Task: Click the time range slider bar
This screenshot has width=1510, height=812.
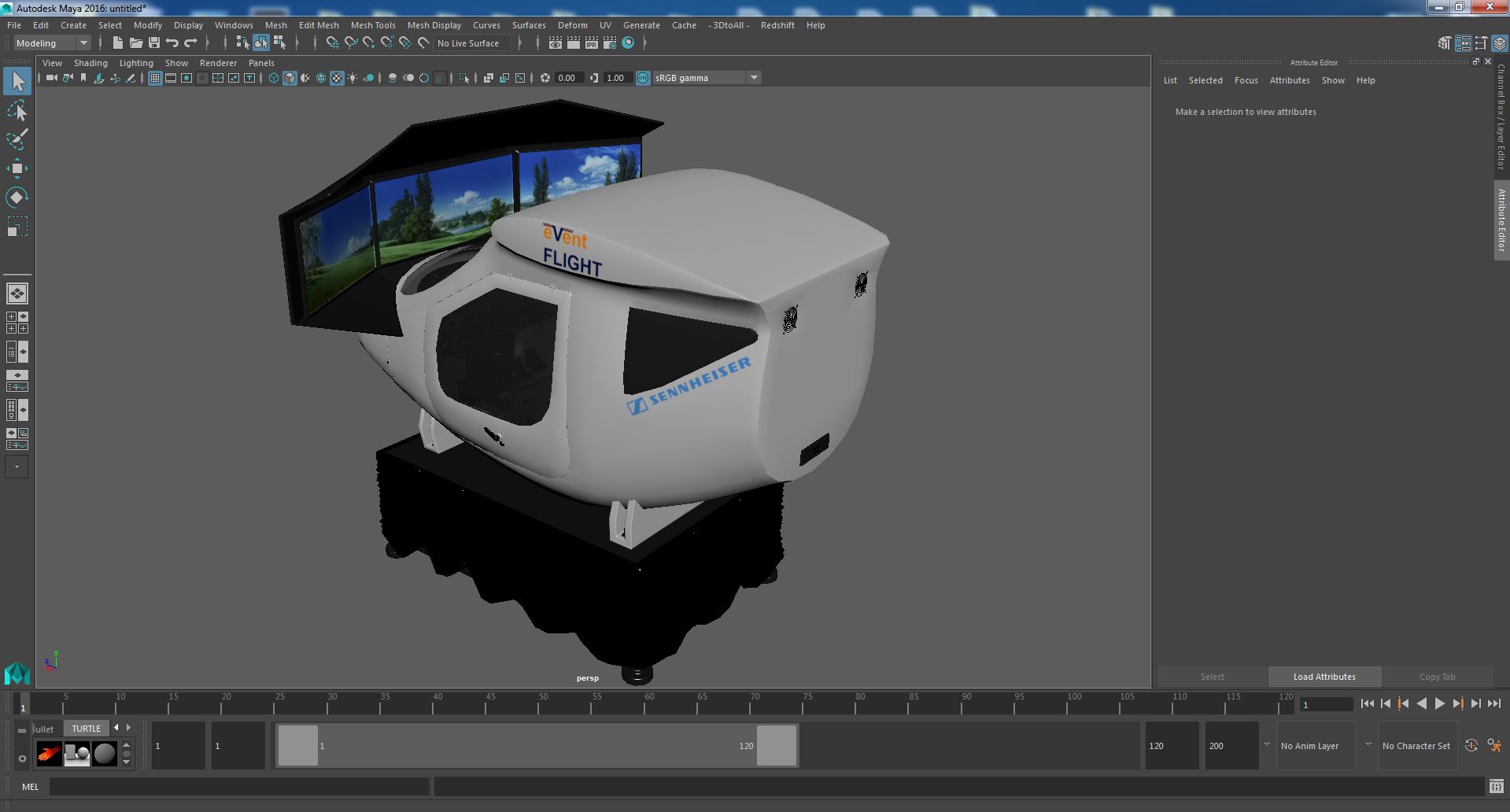Action: 537,745
